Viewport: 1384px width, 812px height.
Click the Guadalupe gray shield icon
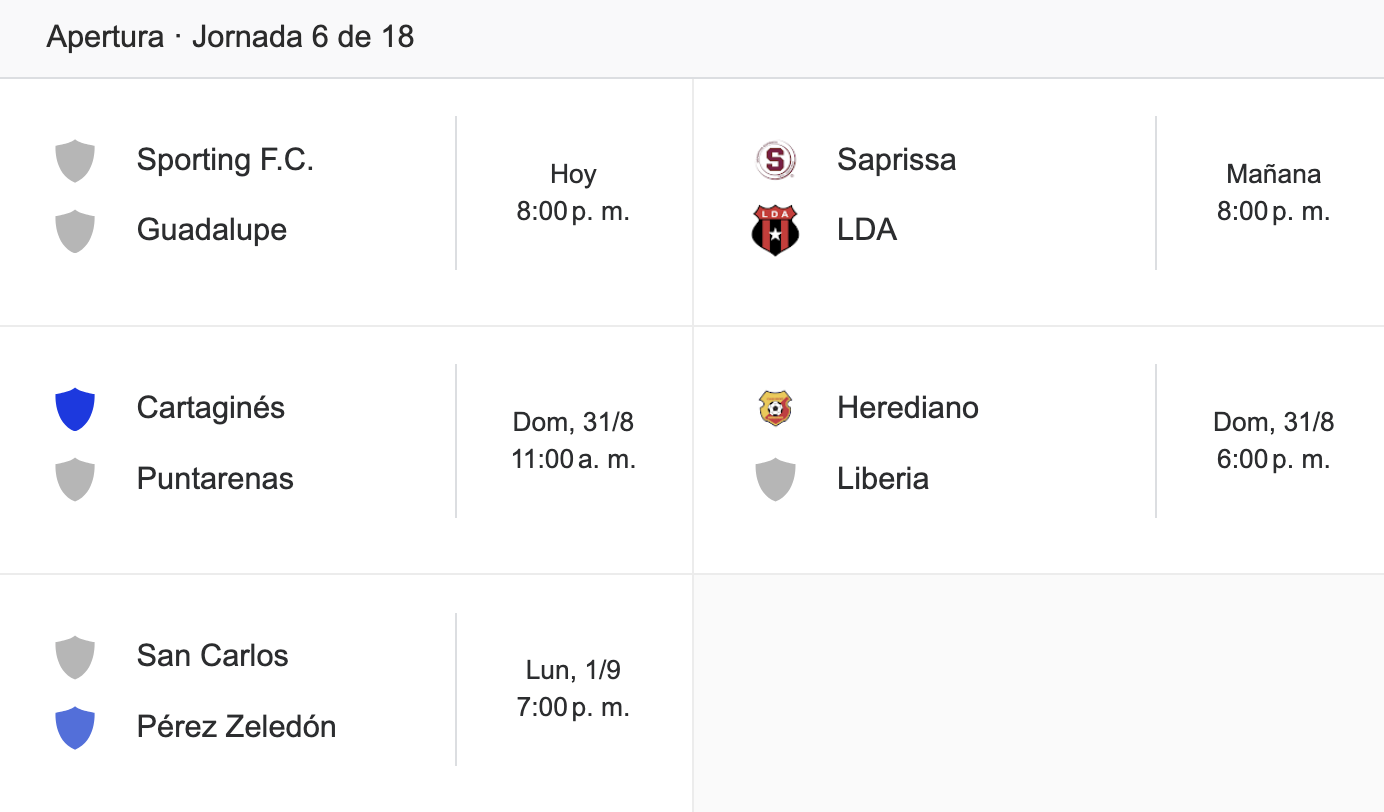coord(75,231)
